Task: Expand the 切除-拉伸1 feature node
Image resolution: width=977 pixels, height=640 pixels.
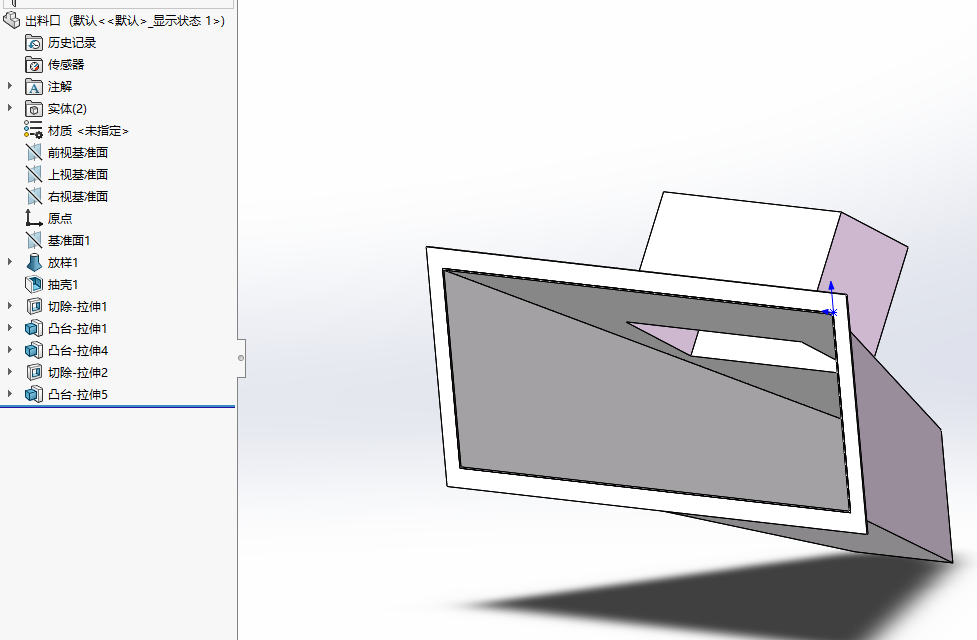Action: coord(9,306)
